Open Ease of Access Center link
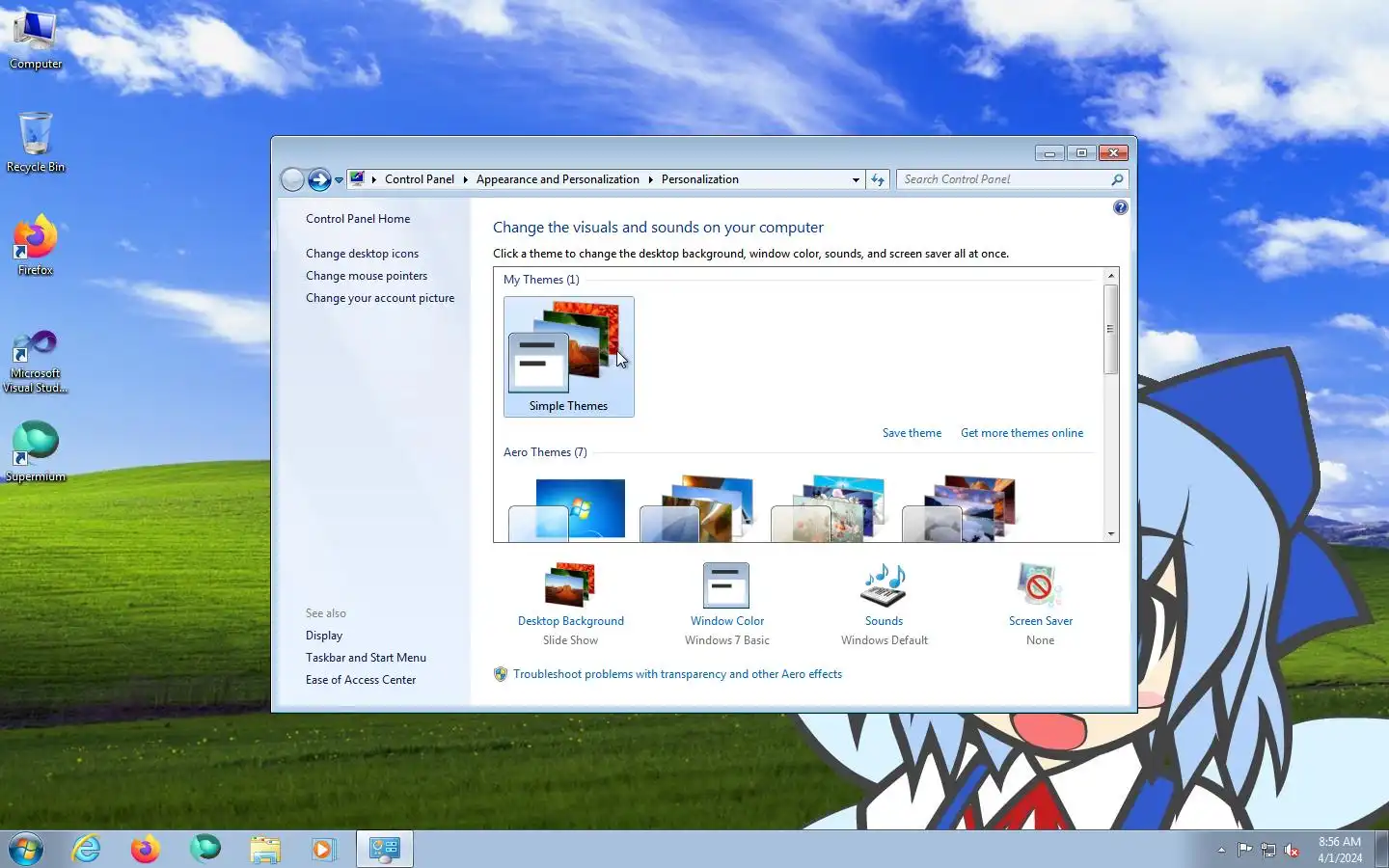This screenshot has width=1389, height=868. [x=361, y=680]
